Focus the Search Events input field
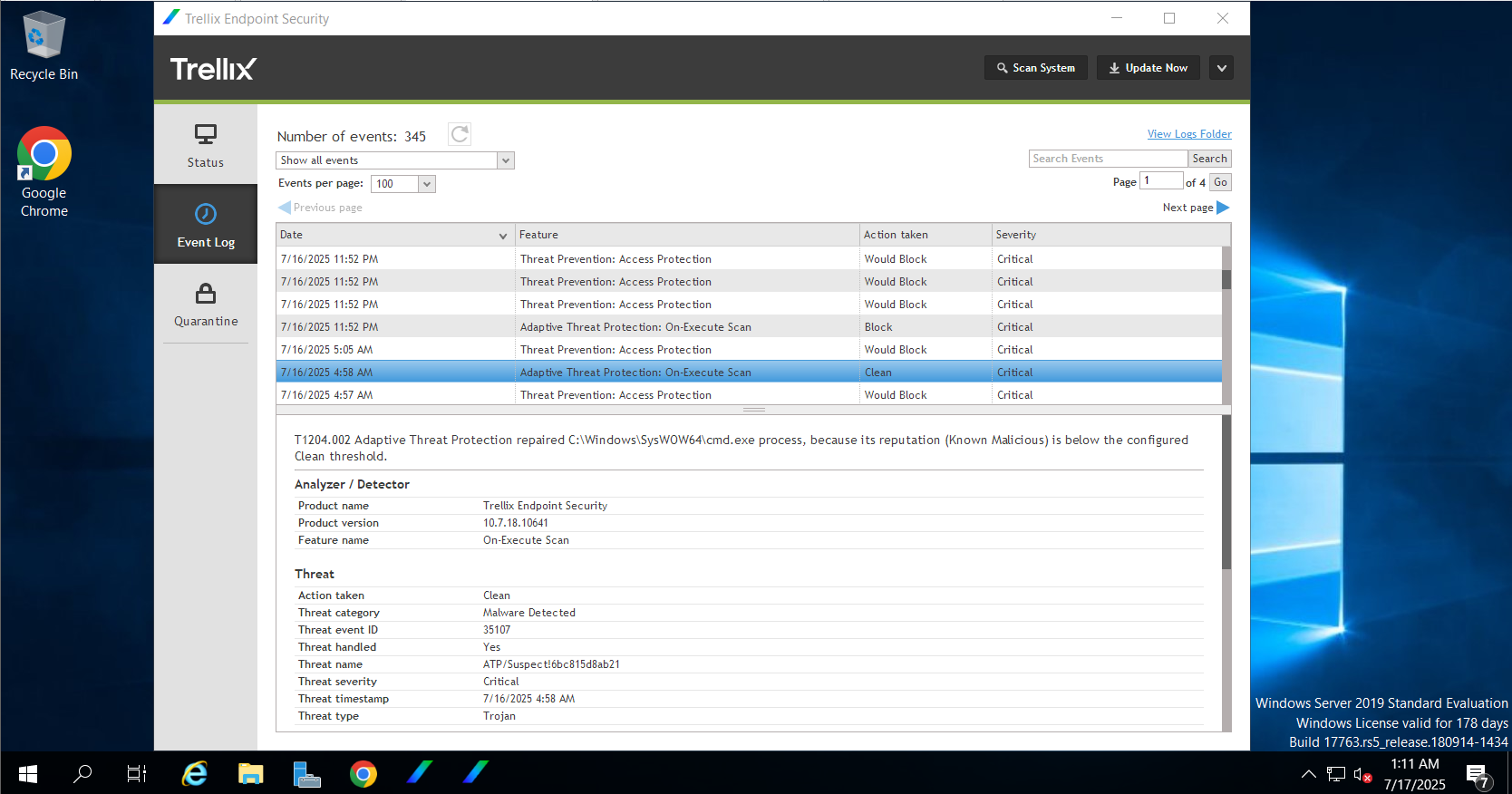Screen dimensions: 1512x794 coord(1108,159)
